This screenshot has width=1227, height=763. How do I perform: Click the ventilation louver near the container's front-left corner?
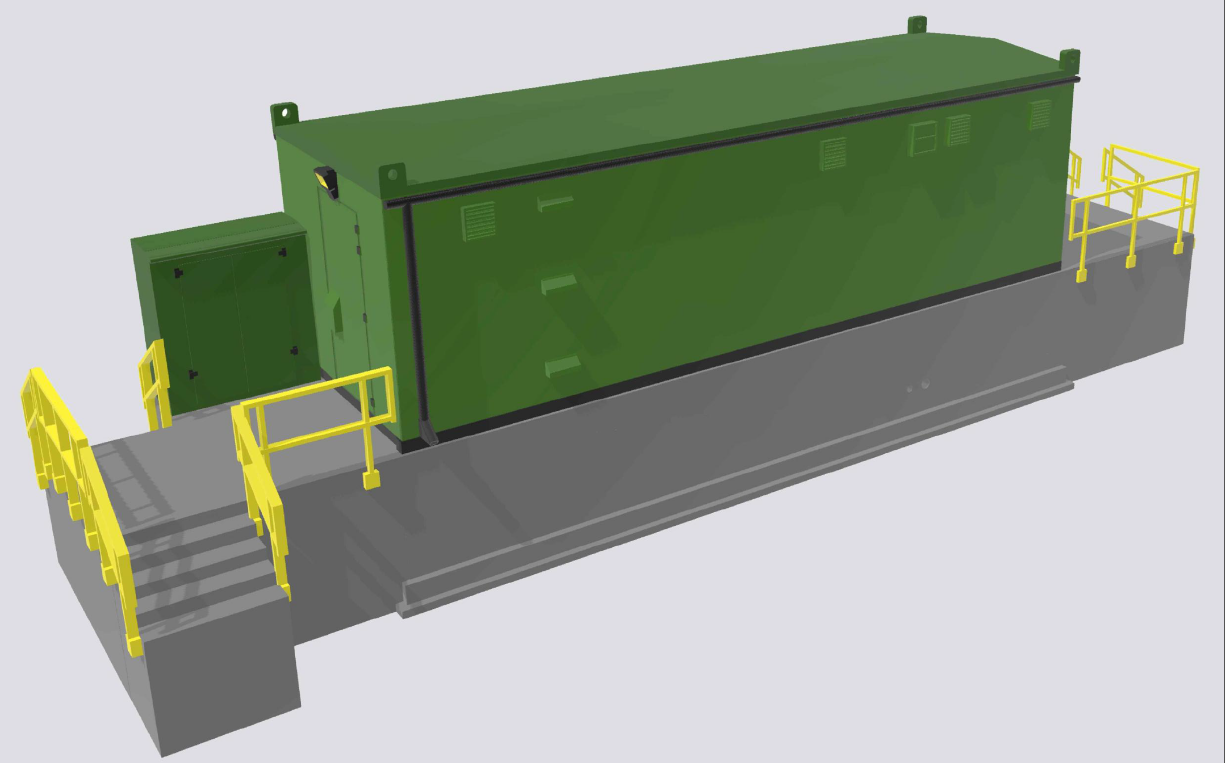(478, 220)
